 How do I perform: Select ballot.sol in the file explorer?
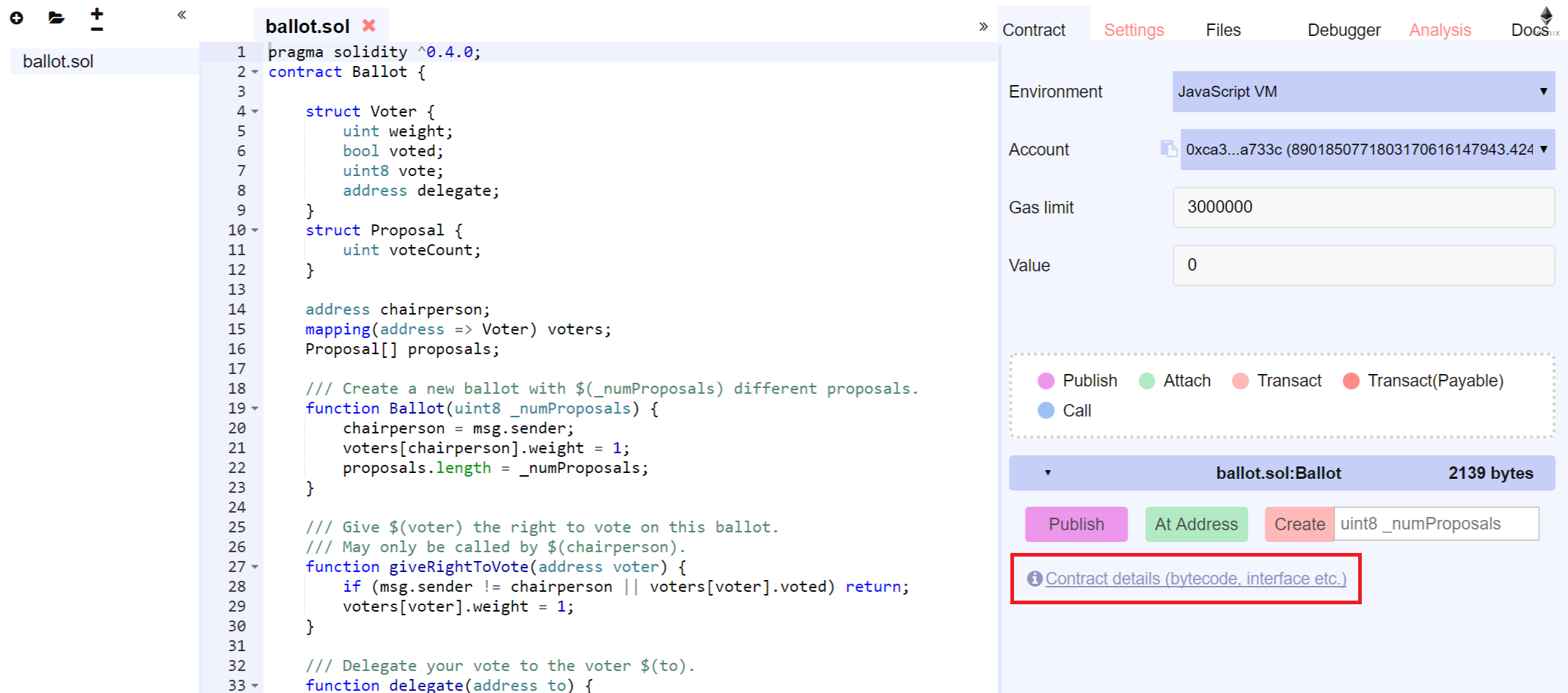click(104, 62)
